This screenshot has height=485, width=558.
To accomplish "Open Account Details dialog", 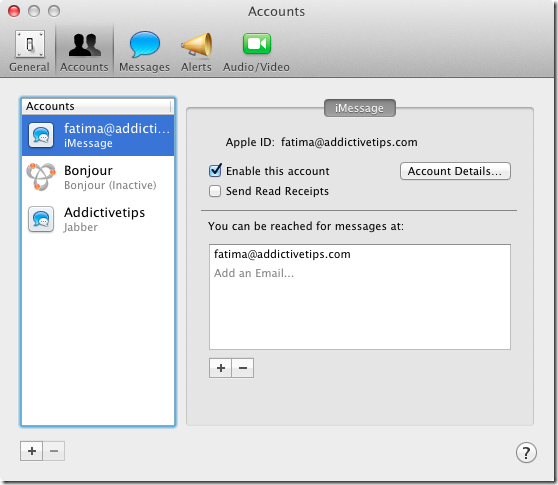I will click(x=455, y=171).
